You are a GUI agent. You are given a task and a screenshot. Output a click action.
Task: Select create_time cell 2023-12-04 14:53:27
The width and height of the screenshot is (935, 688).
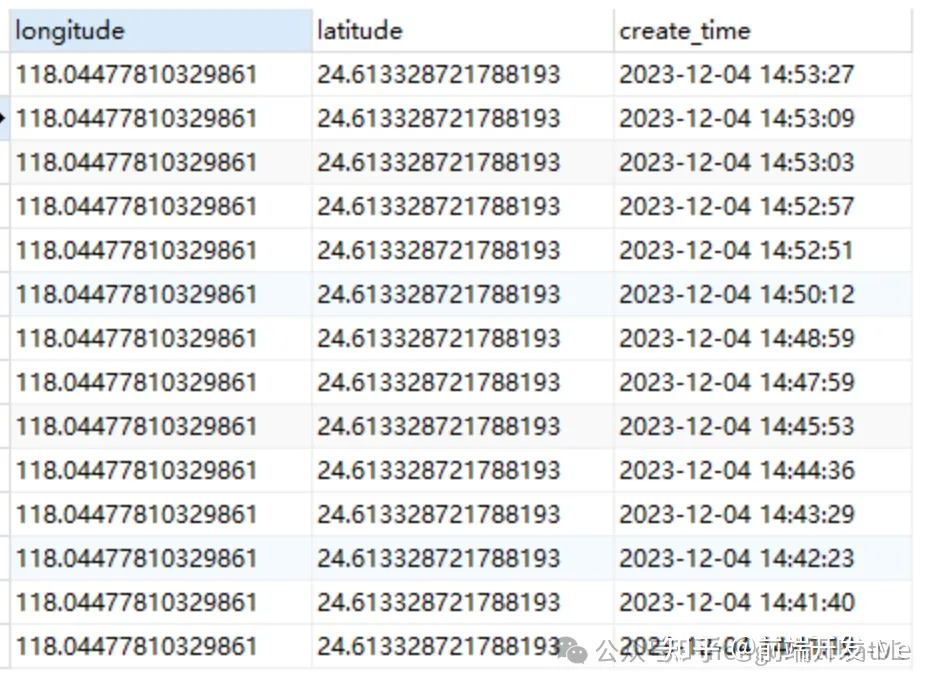[763, 75]
